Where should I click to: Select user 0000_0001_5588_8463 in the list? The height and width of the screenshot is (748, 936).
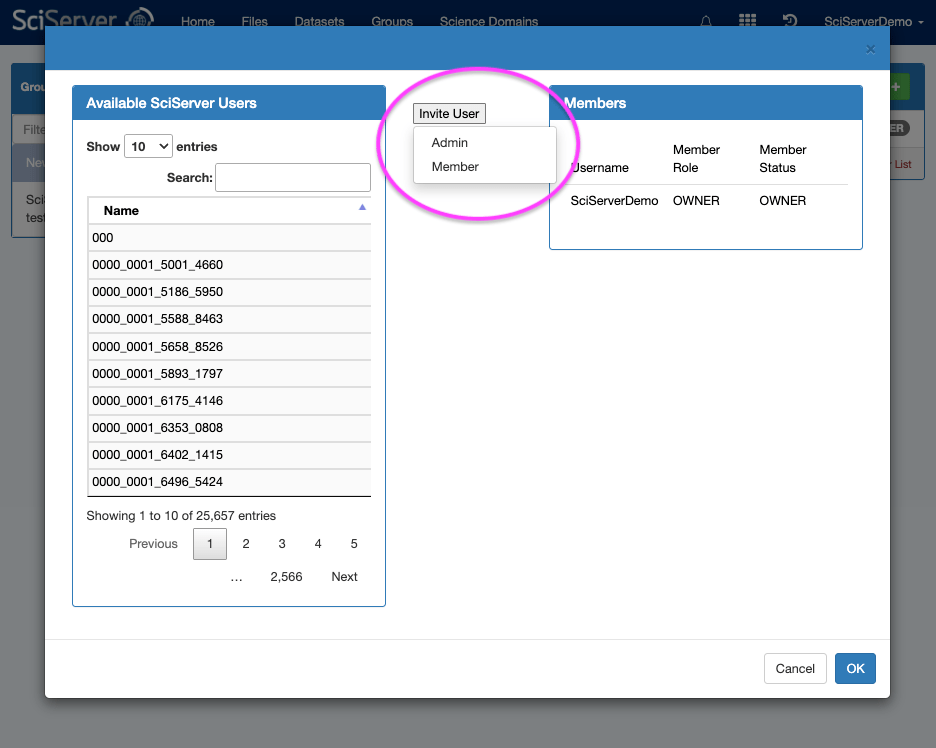tap(157, 319)
